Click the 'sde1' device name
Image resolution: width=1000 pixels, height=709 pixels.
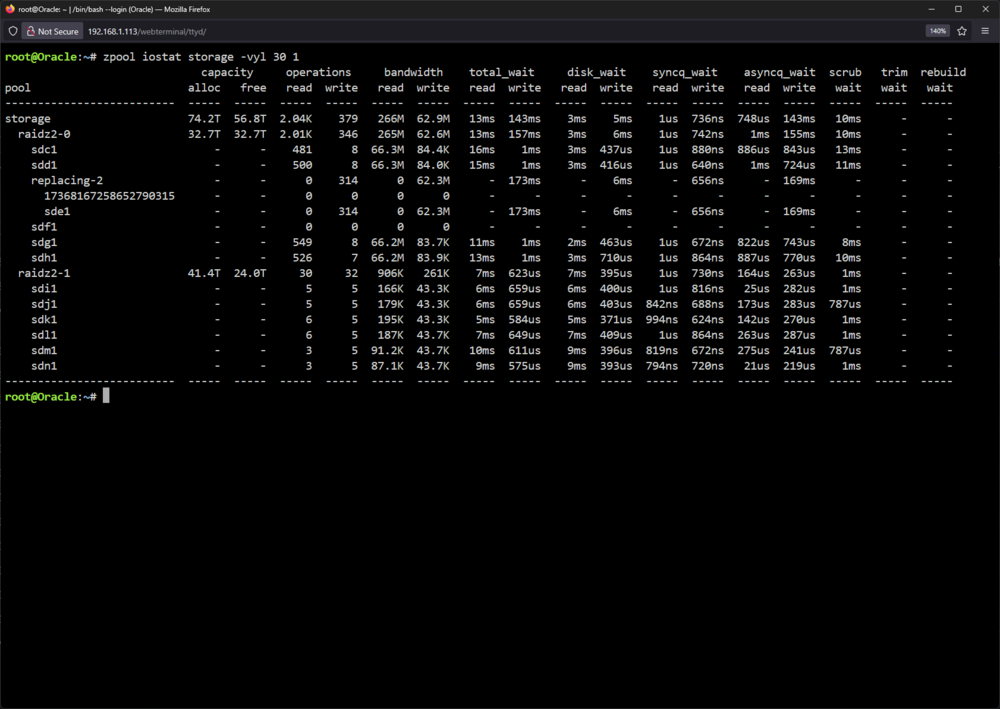[57, 211]
